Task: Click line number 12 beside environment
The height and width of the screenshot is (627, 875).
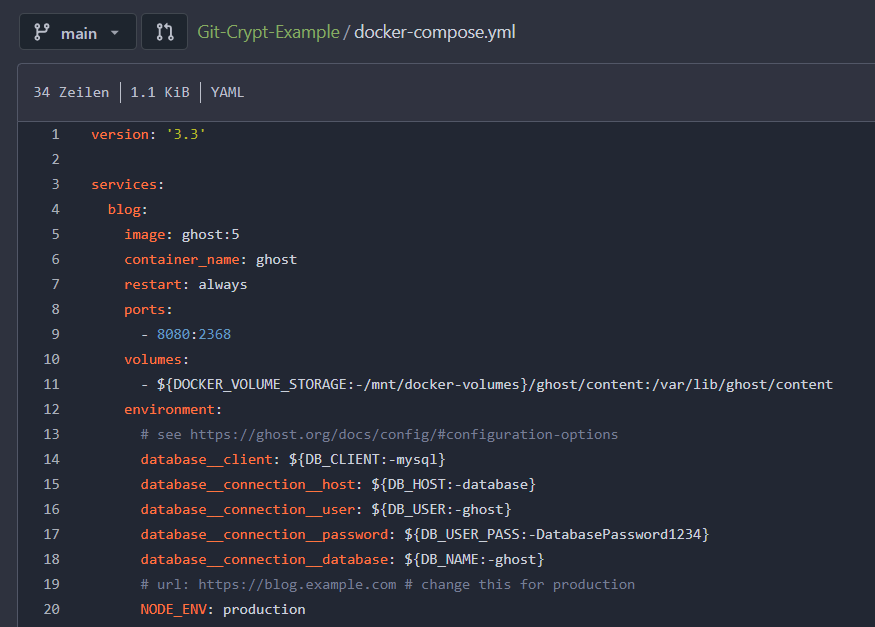Action: tap(50, 408)
